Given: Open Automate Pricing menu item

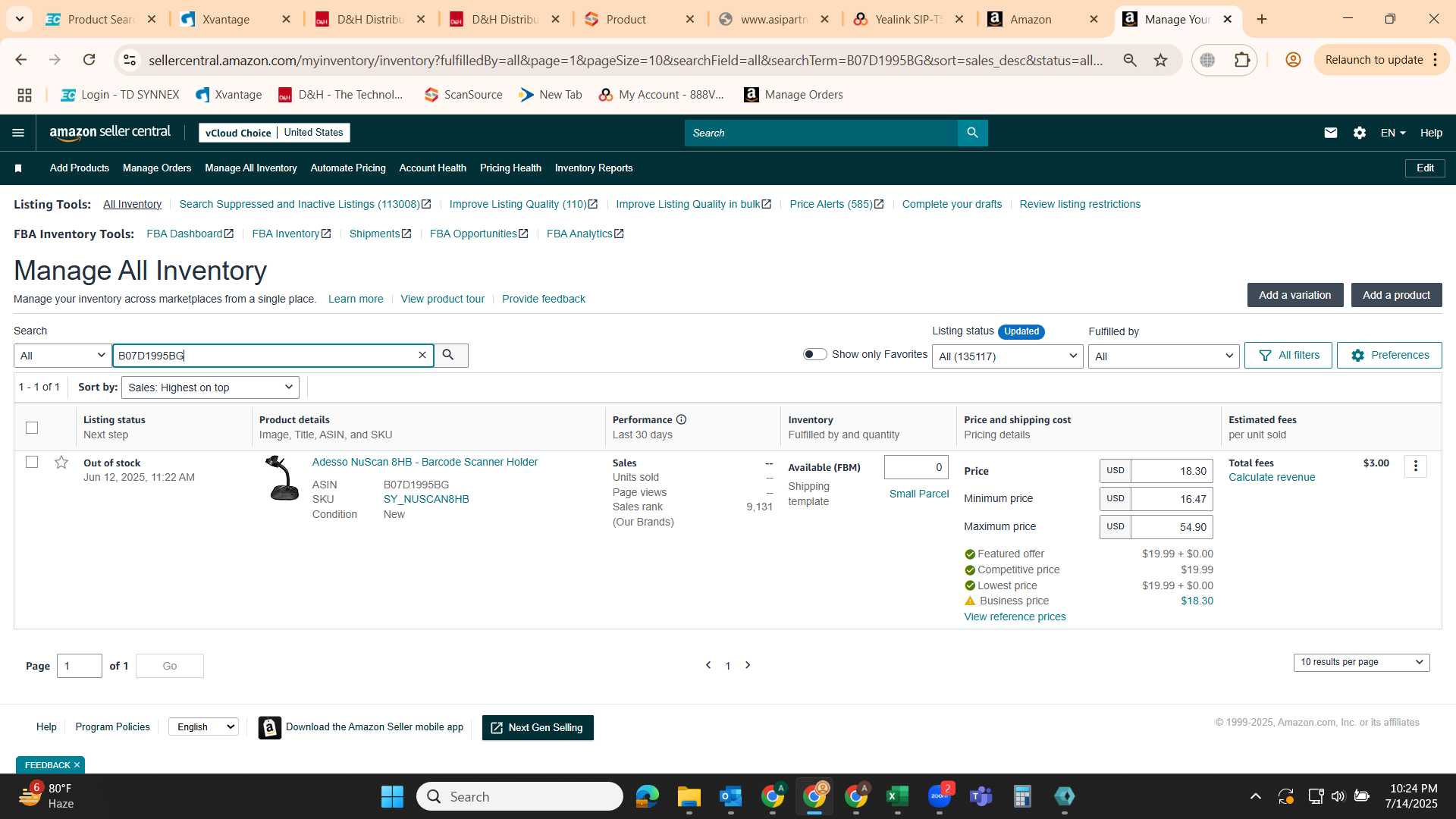Looking at the screenshot, I should pyautogui.click(x=348, y=168).
